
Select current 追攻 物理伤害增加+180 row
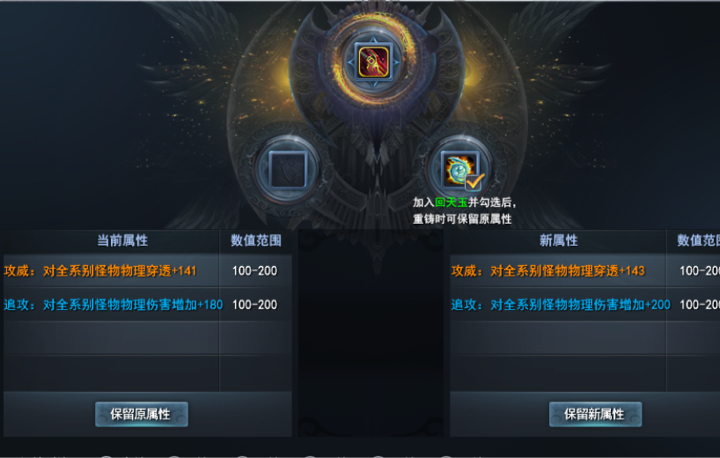click(147, 304)
